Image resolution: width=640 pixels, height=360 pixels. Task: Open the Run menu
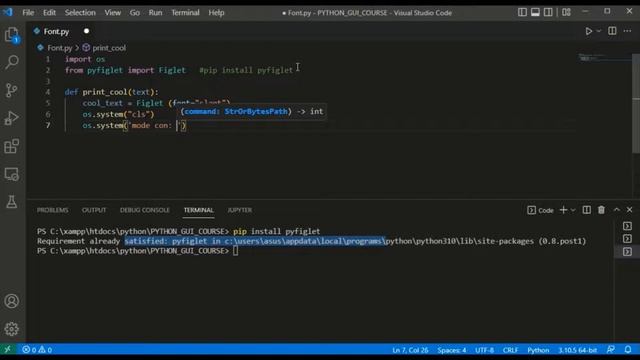[x=155, y=13]
